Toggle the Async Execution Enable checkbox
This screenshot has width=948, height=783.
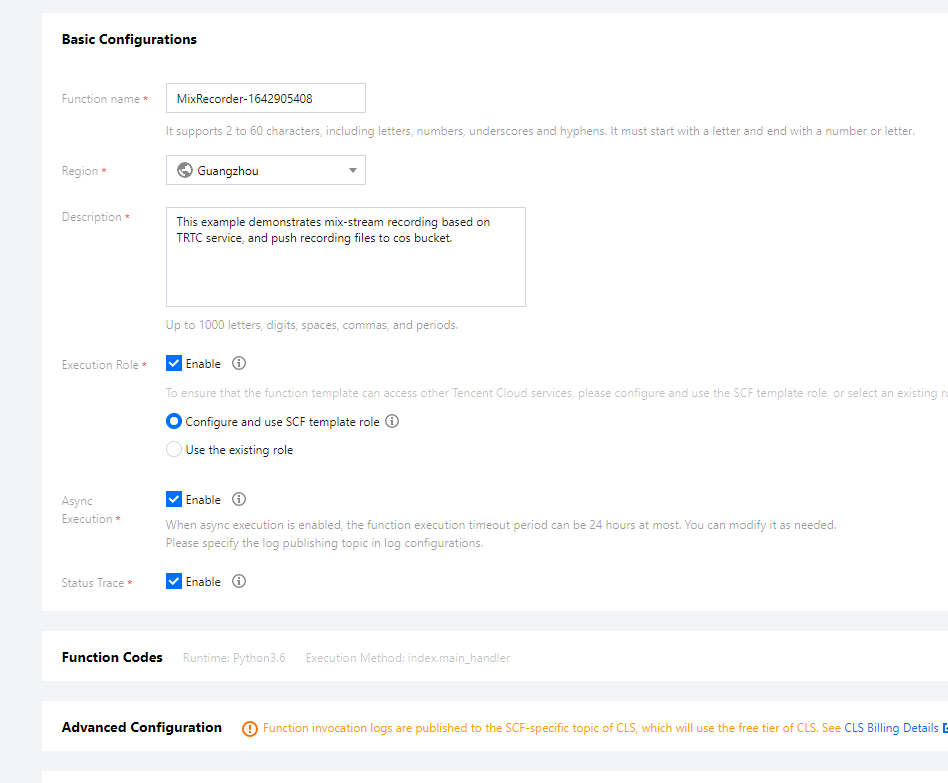[x=174, y=500]
